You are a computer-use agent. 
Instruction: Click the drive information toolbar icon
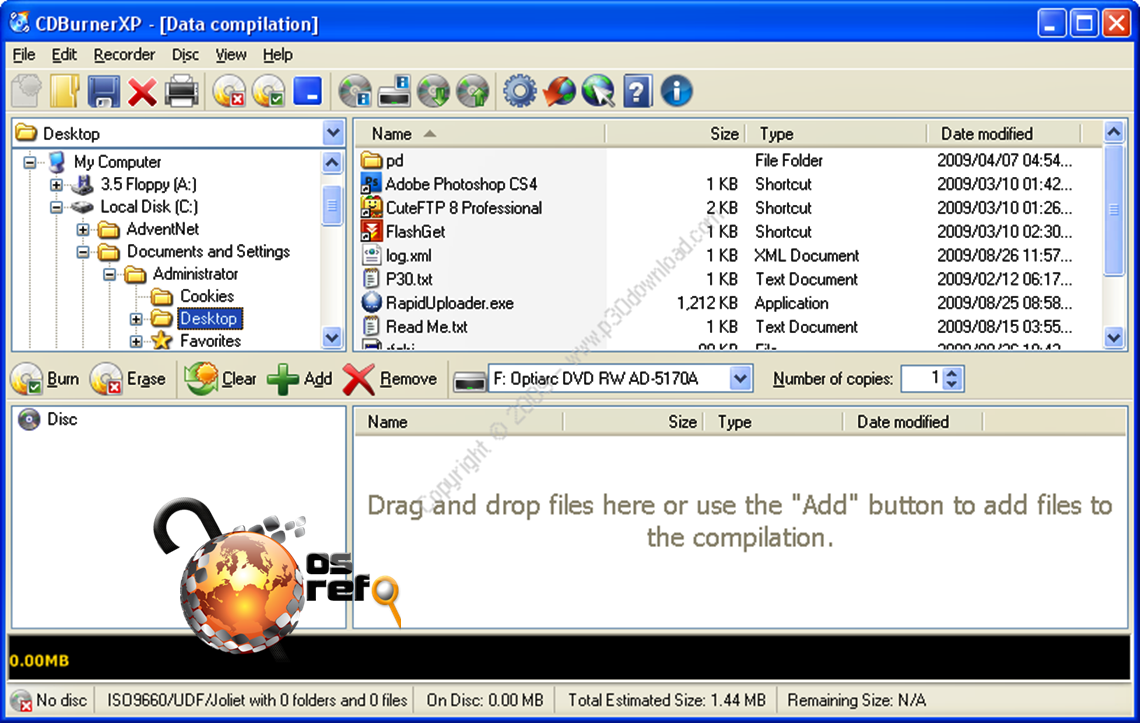click(x=395, y=92)
